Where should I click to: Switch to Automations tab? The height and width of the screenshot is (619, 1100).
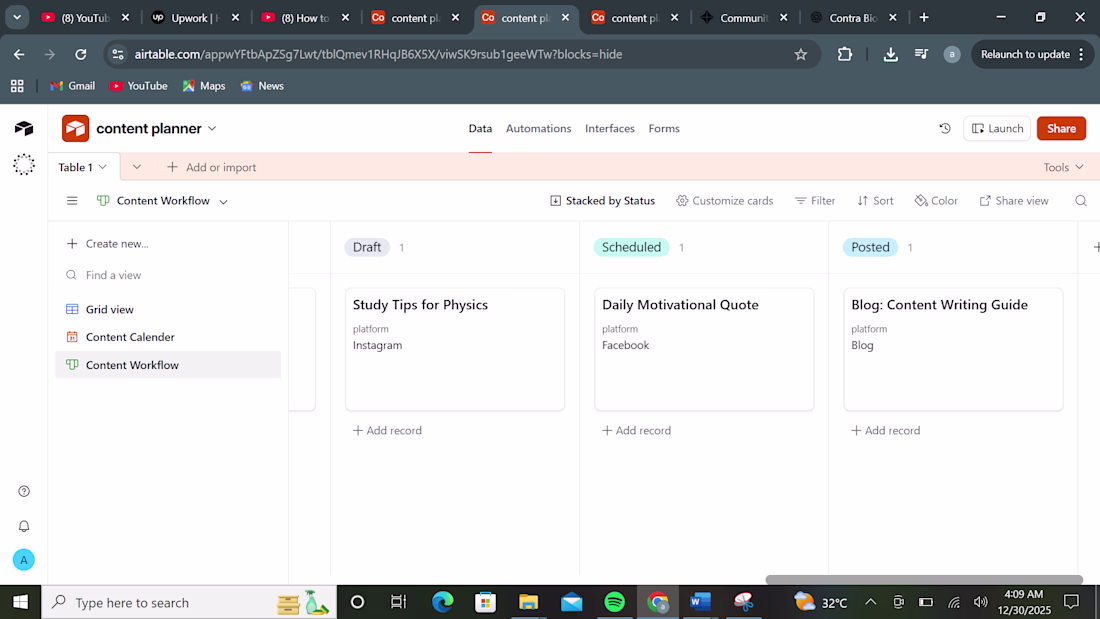[x=539, y=128]
